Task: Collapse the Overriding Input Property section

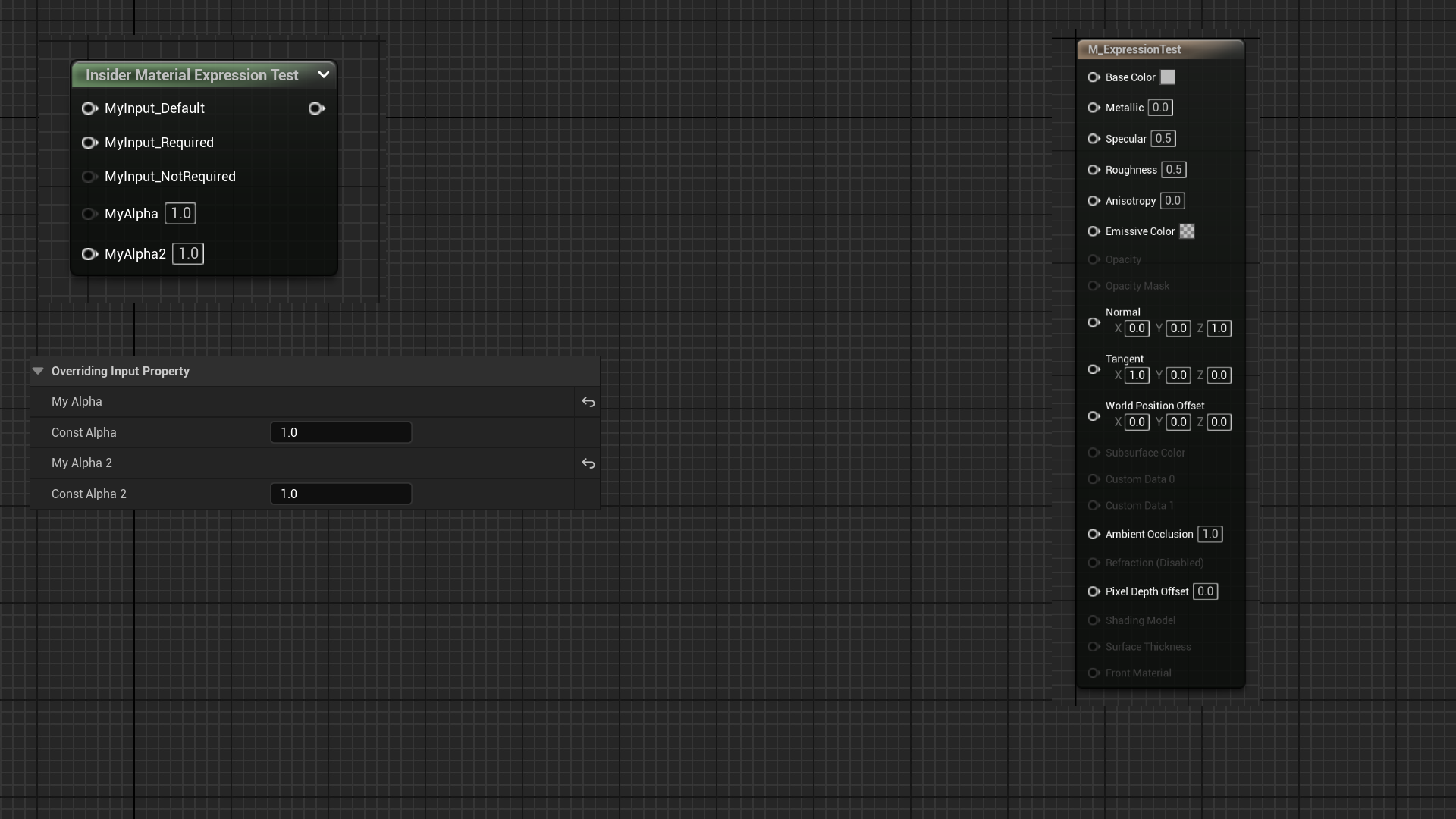Action: [38, 371]
